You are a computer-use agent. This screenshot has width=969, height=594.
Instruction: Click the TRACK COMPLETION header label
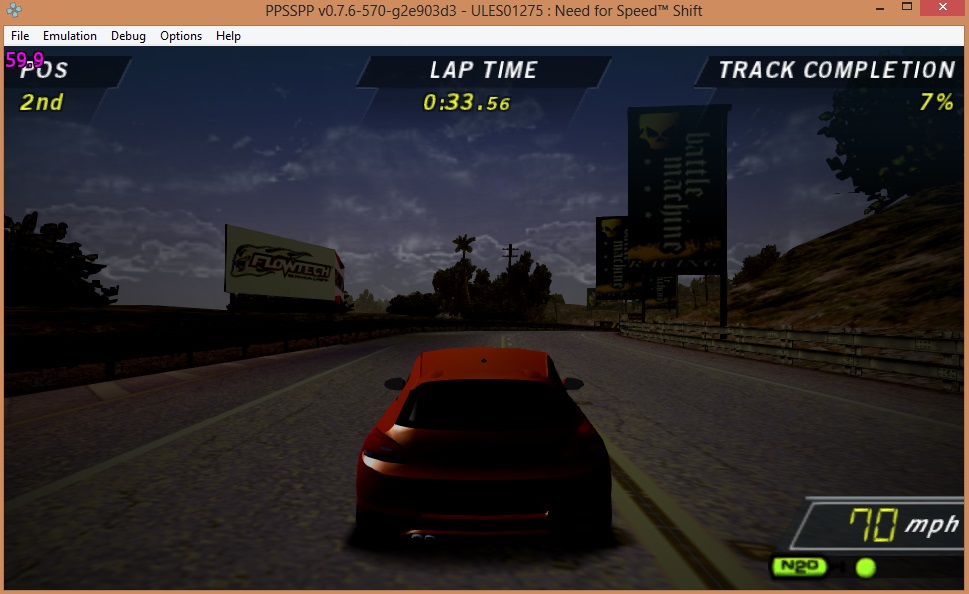[836, 70]
